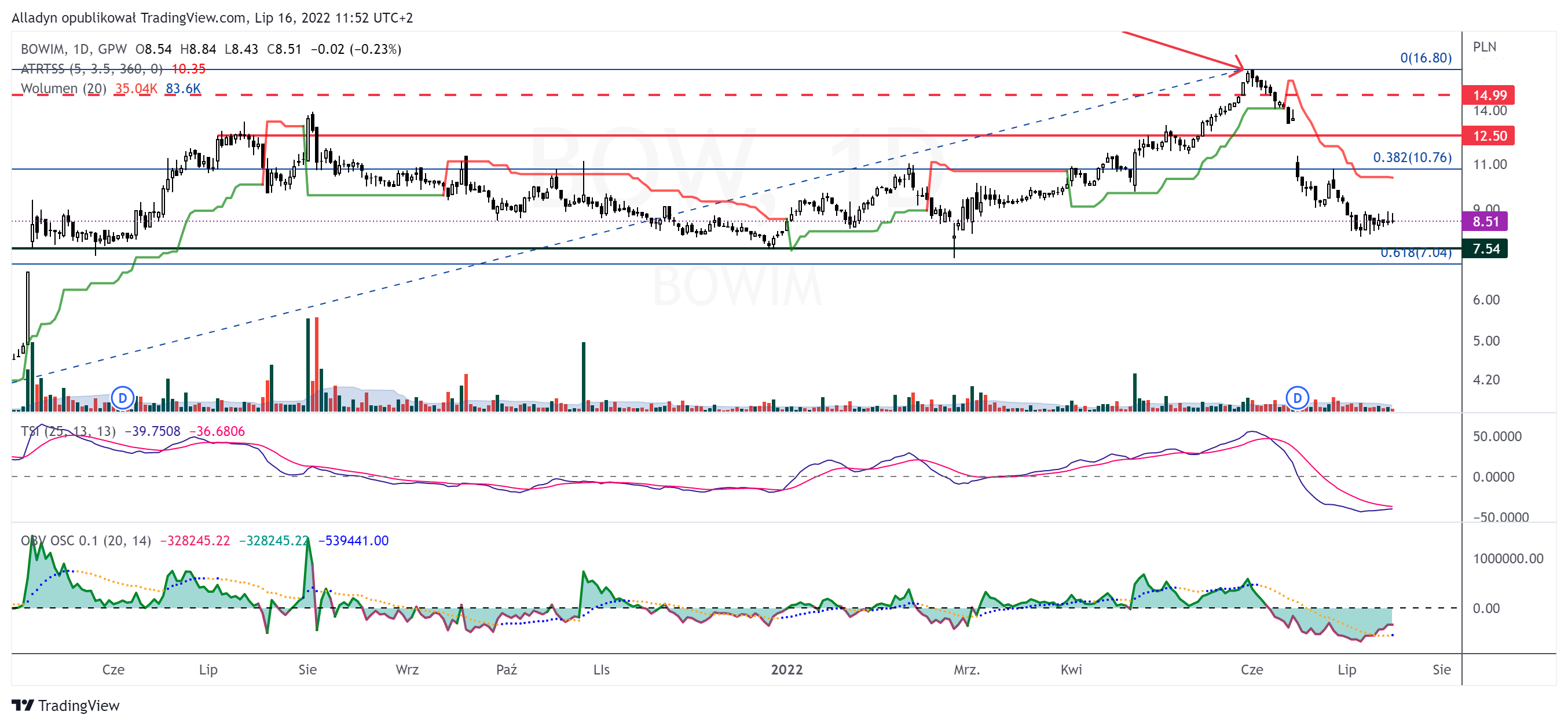This screenshot has height=726, width=1568.
Task: Select the red 14.99 price label
Action: [1488, 95]
